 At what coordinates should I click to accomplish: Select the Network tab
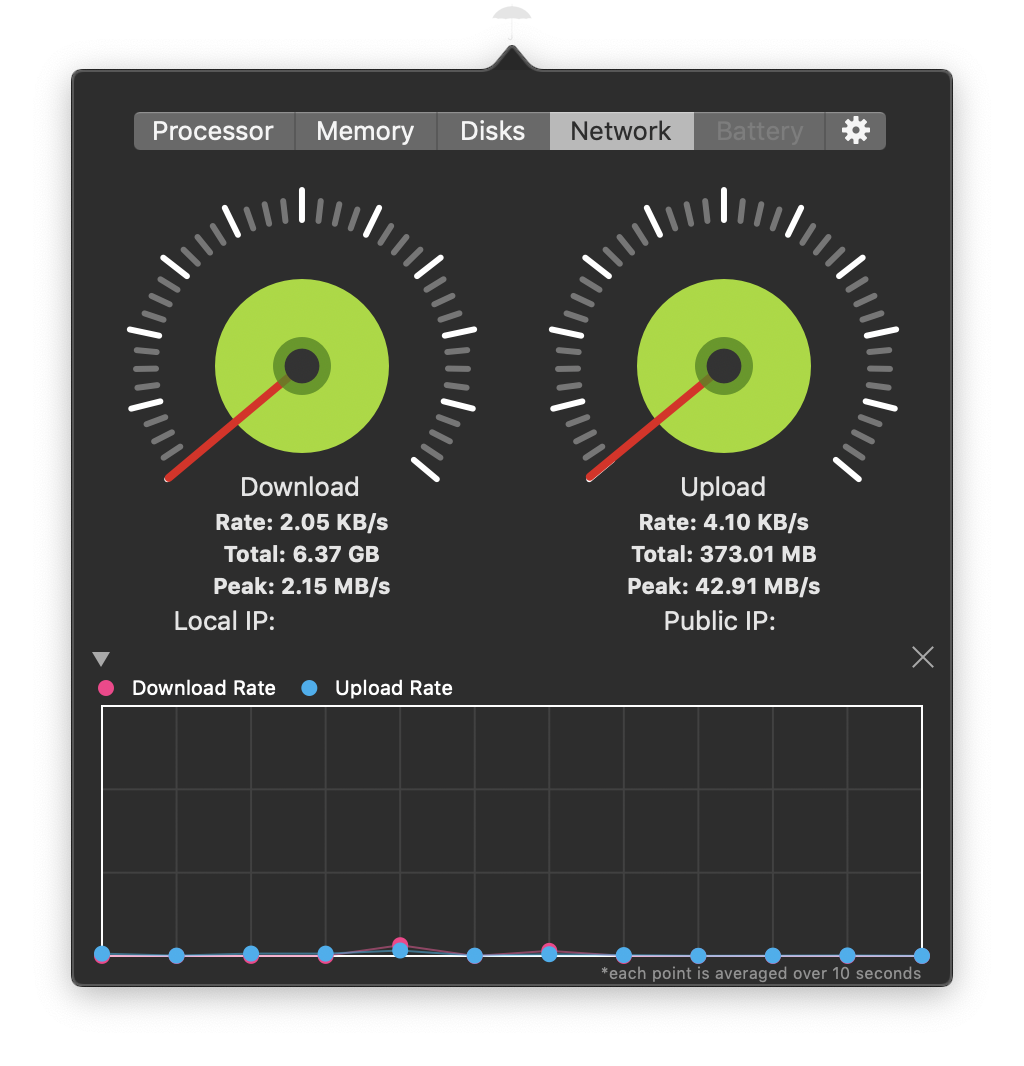click(x=621, y=131)
